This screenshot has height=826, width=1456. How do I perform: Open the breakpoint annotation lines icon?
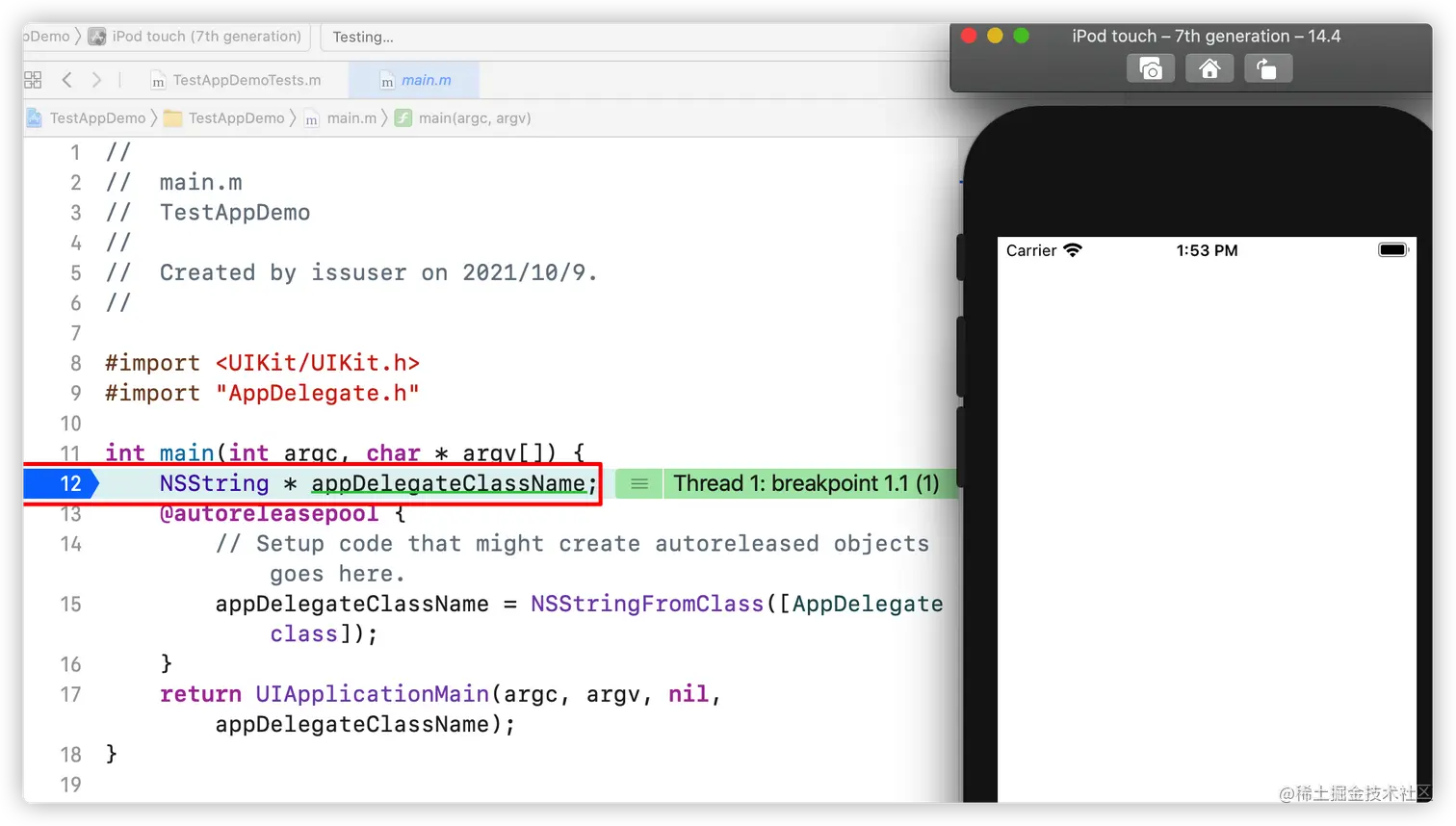tap(639, 483)
